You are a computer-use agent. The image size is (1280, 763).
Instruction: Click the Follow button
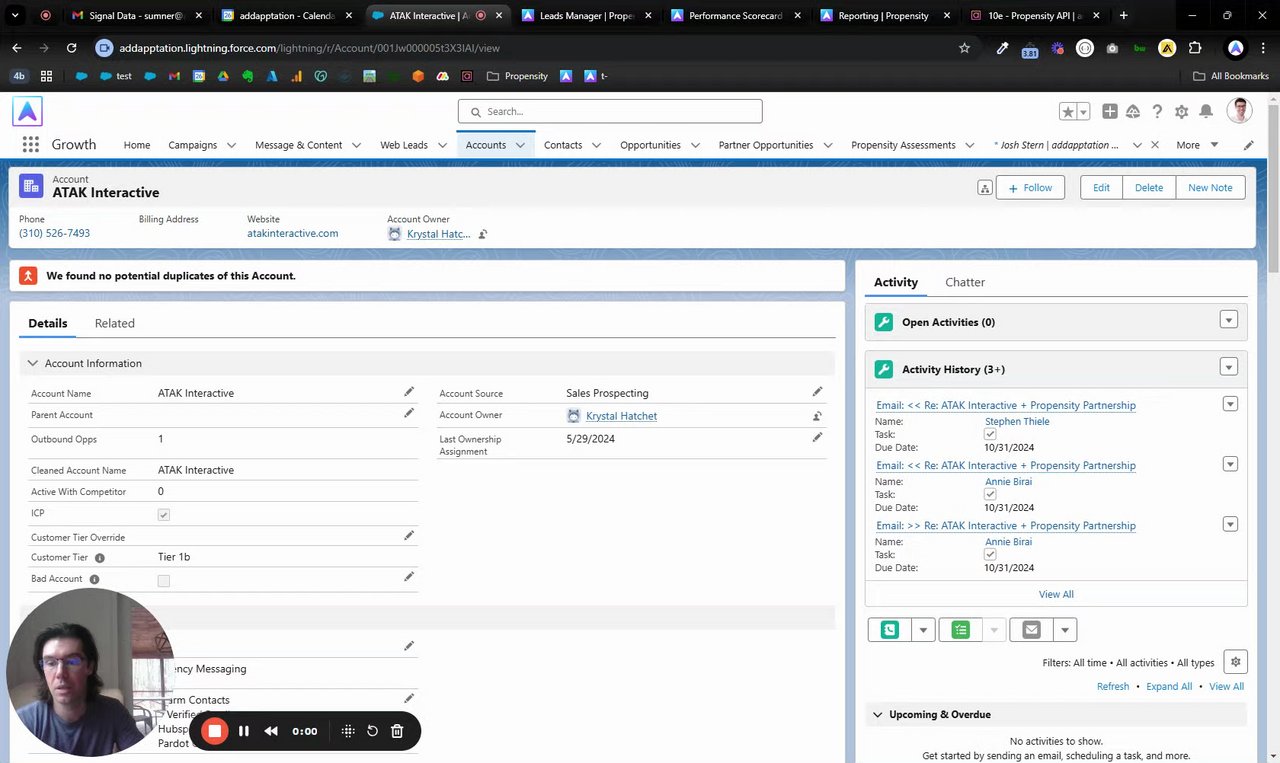tap(1030, 187)
